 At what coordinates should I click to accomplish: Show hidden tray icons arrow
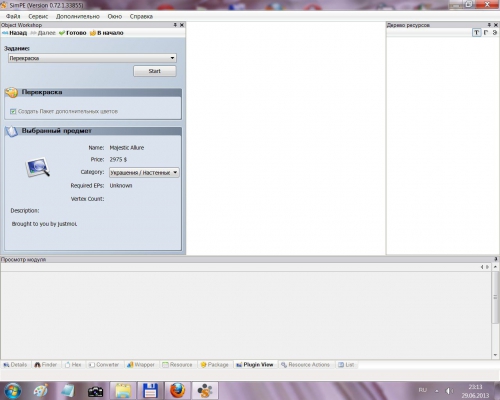click(x=437, y=390)
